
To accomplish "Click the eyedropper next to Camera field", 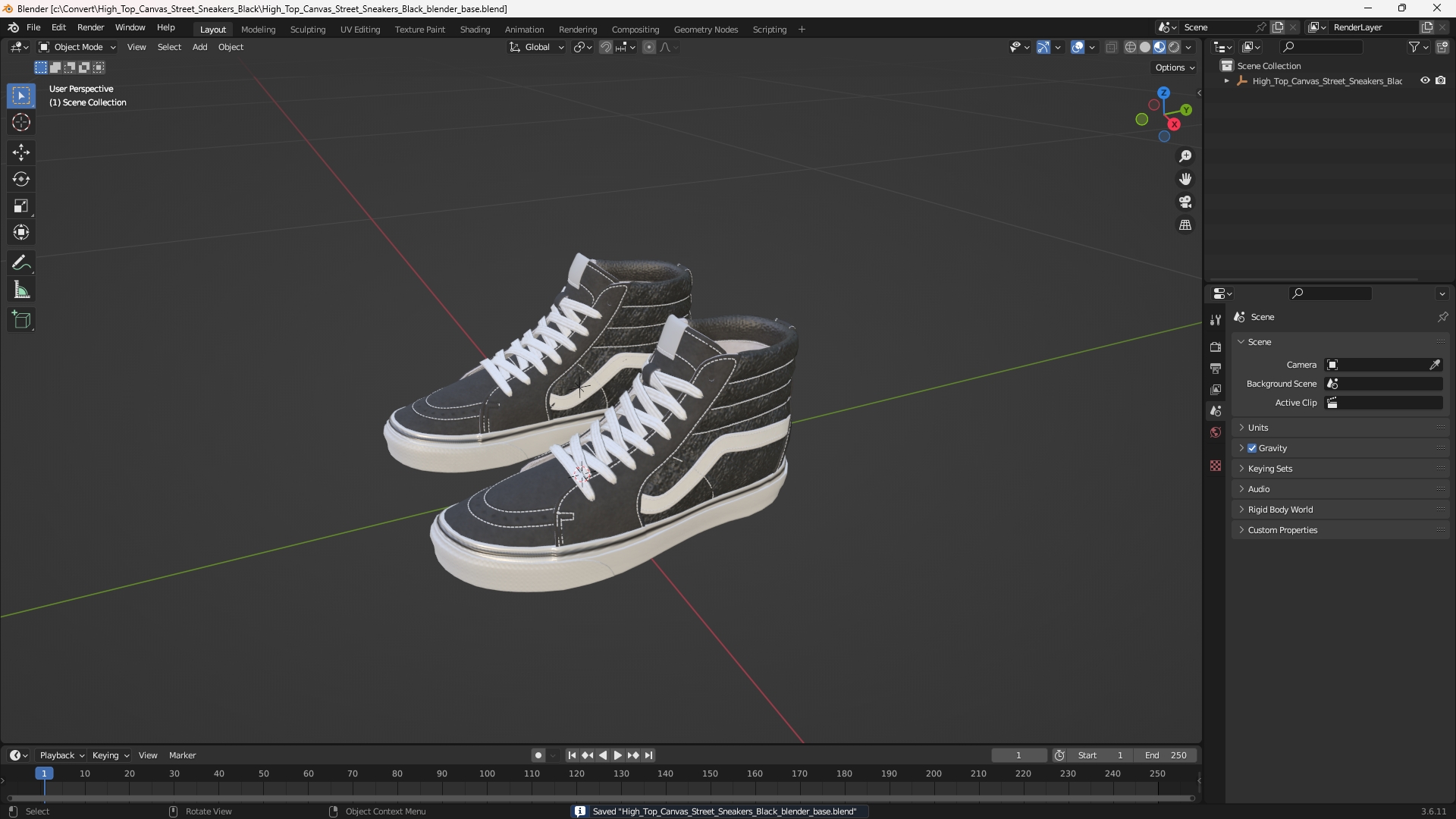I will [1435, 365].
